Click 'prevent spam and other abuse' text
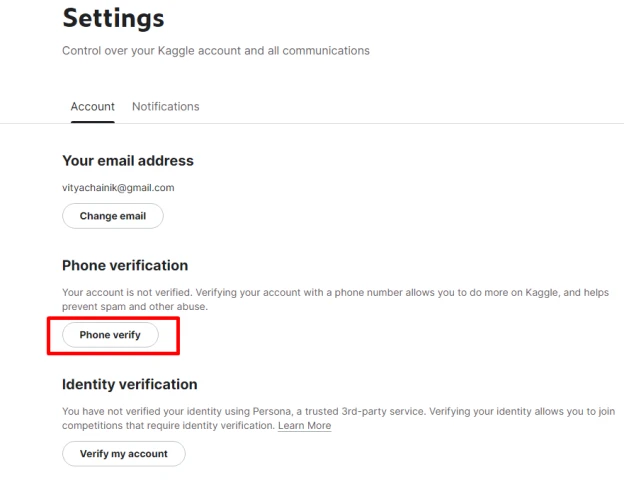 (135, 307)
